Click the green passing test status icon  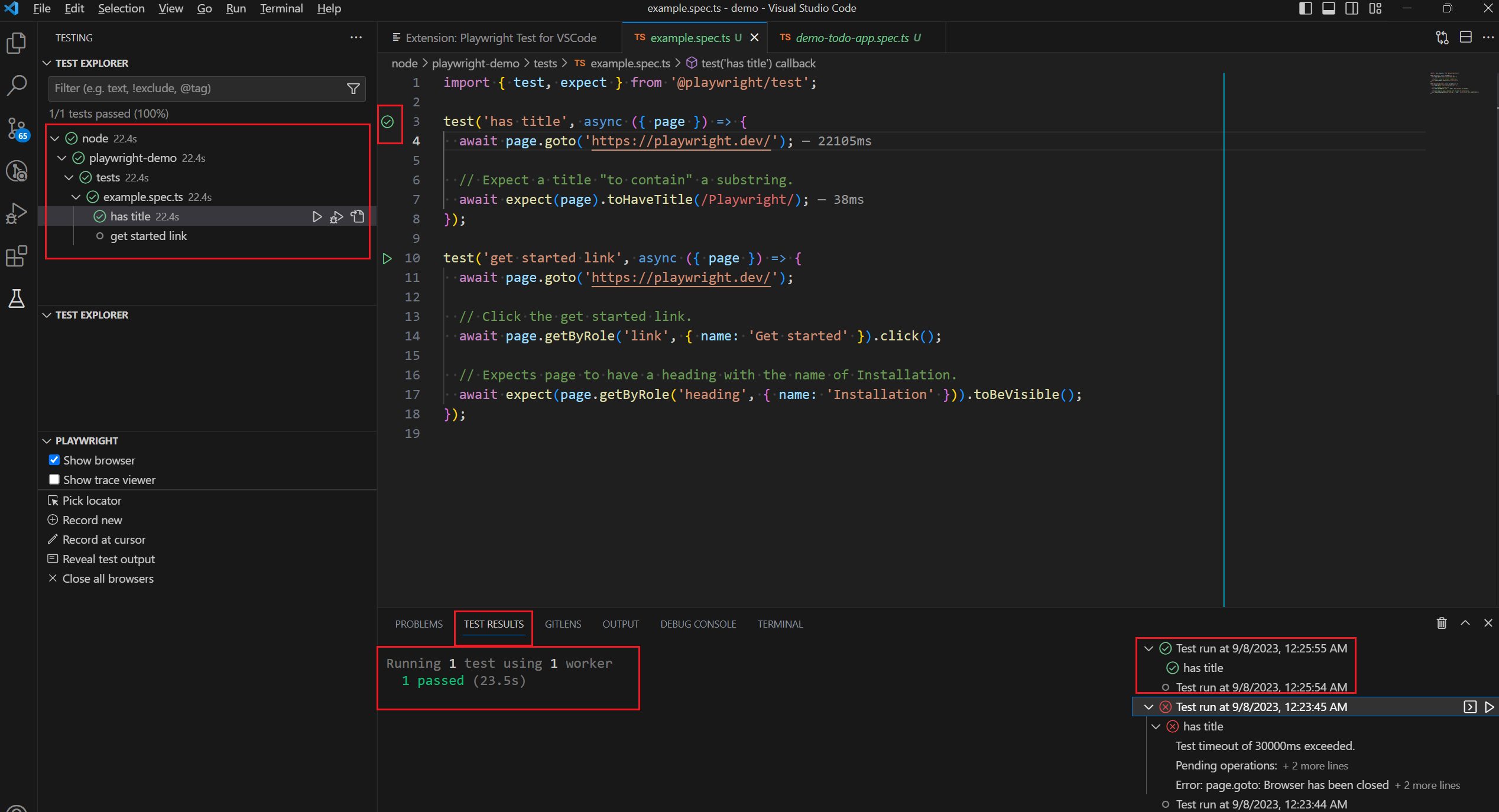[388, 121]
